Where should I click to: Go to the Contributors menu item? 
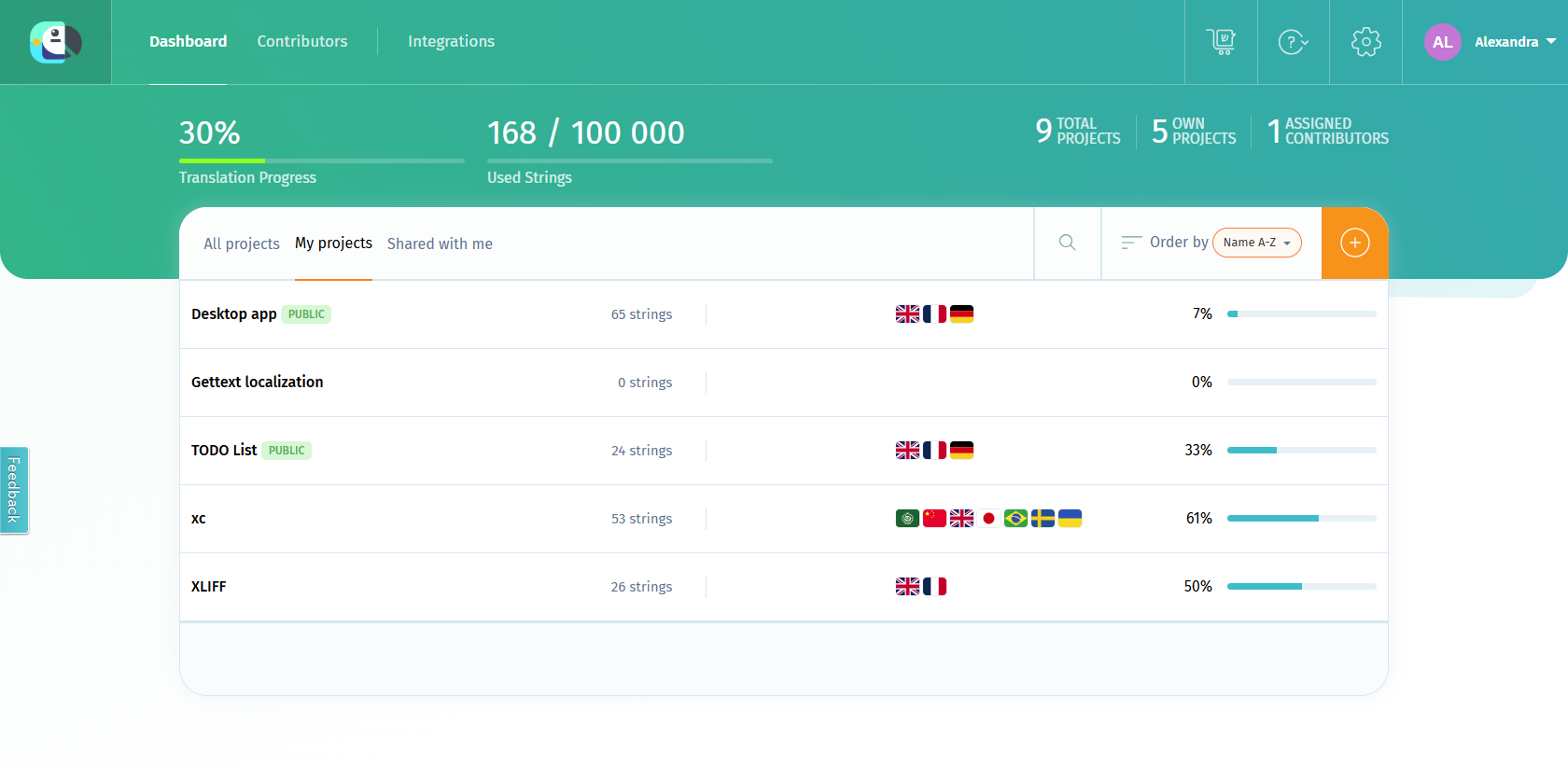coord(302,41)
